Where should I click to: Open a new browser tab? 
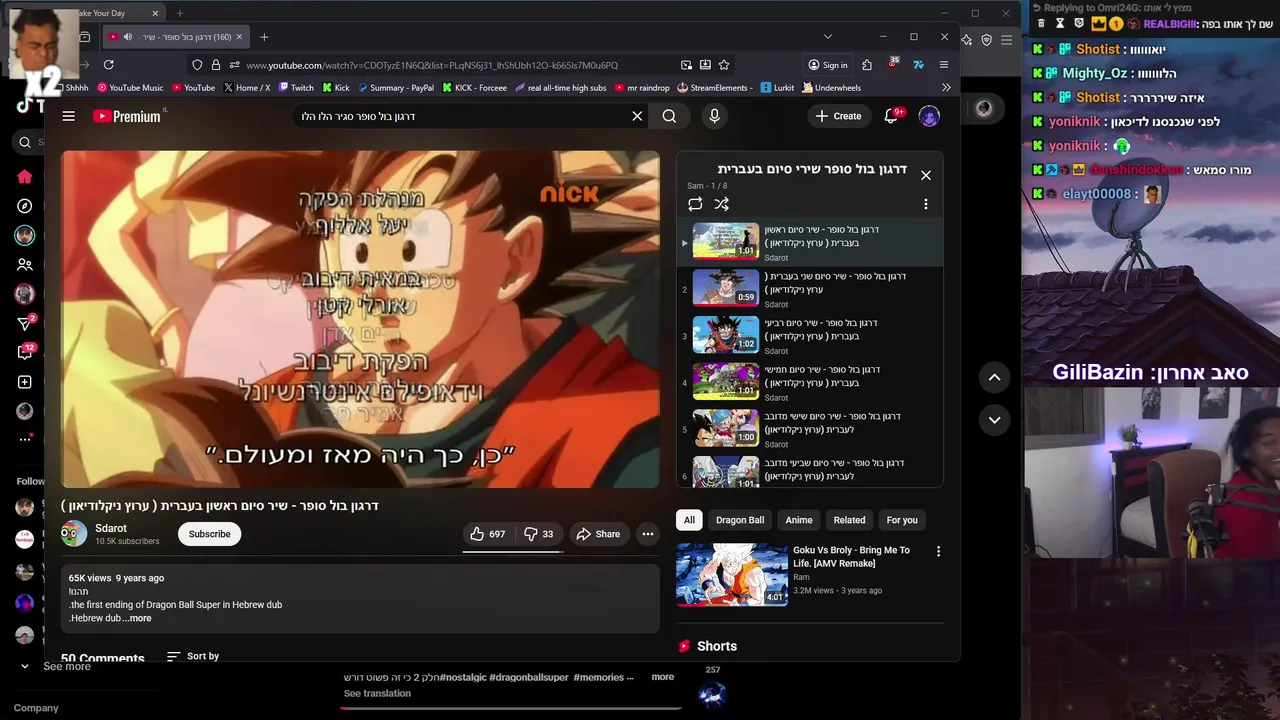[x=264, y=37]
